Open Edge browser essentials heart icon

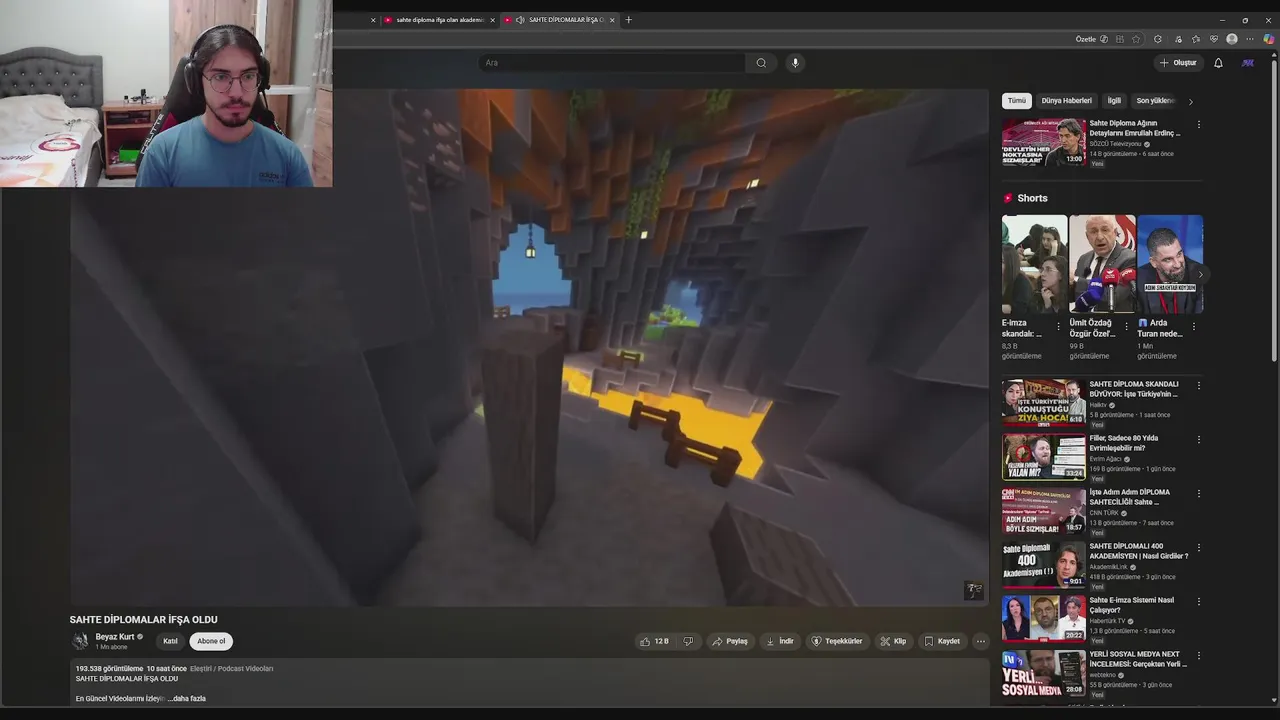coord(1214,39)
